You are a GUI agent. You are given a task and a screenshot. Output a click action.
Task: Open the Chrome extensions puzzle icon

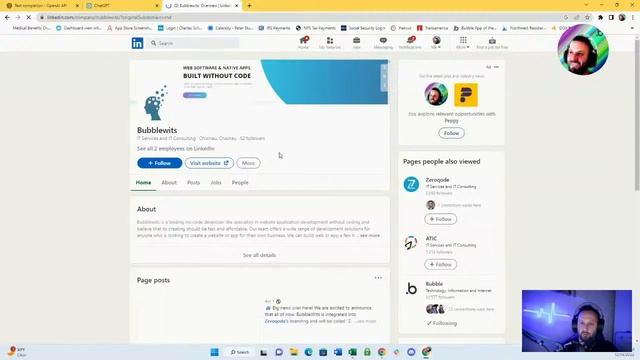point(600,17)
